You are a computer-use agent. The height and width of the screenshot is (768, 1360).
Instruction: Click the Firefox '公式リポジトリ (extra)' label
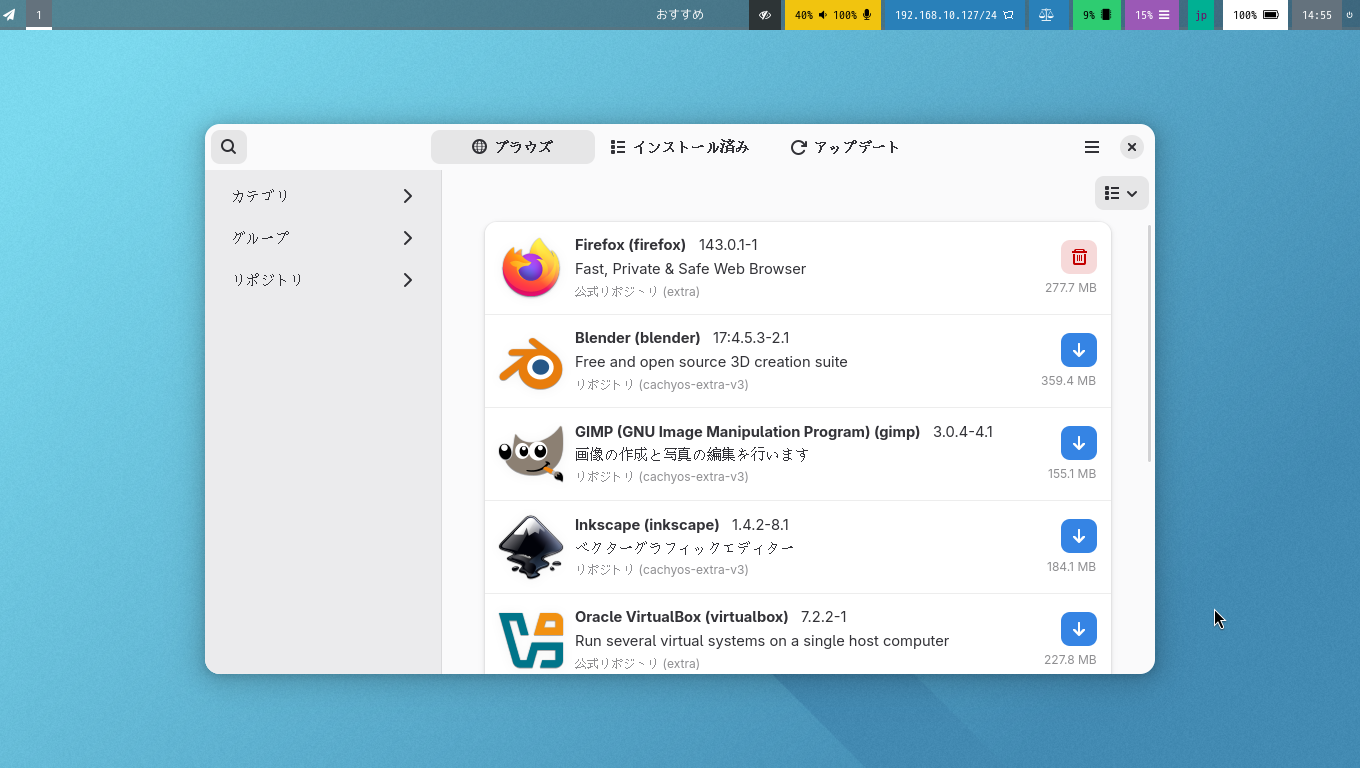[x=637, y=292]
